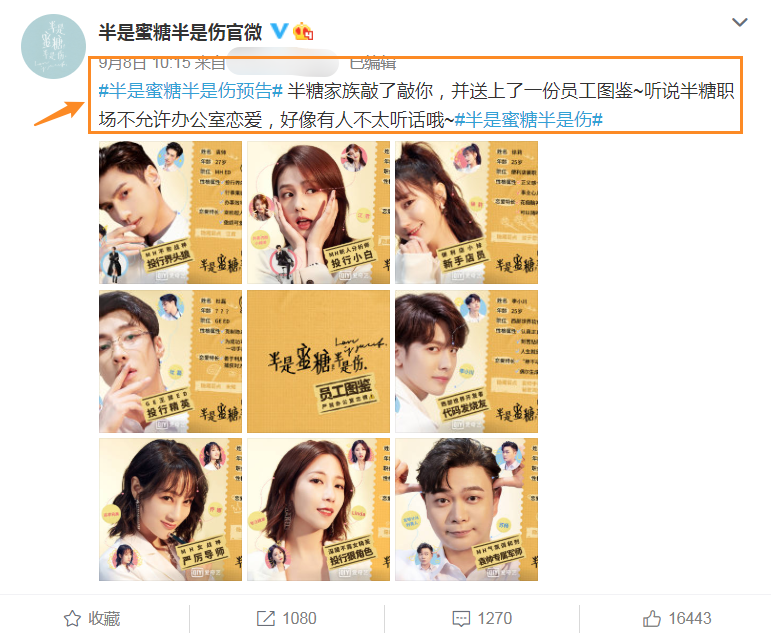Click the repost share arrow icon
771x633 pixels.
click(266, 618)
